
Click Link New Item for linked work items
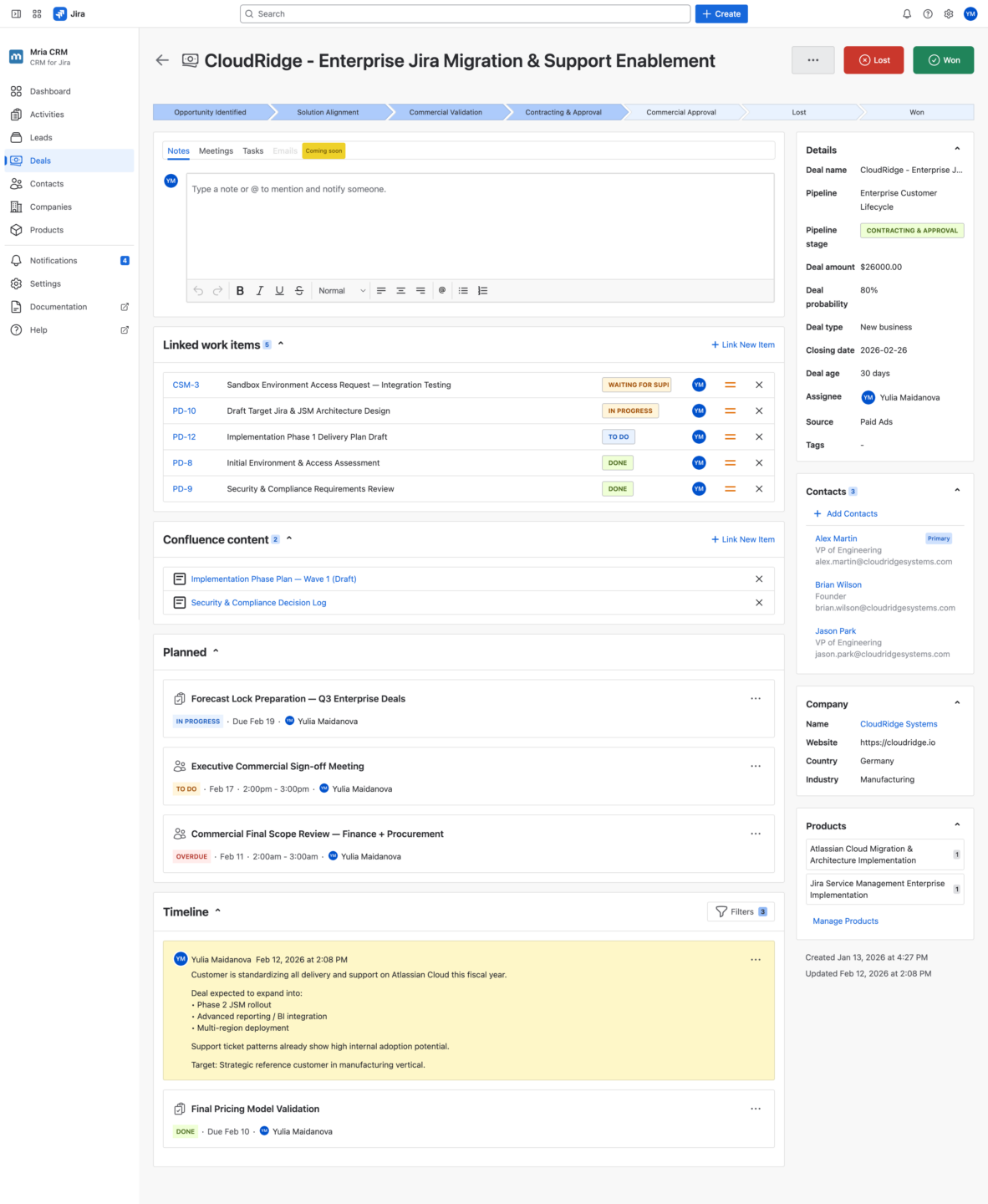(x=743, y=344)
